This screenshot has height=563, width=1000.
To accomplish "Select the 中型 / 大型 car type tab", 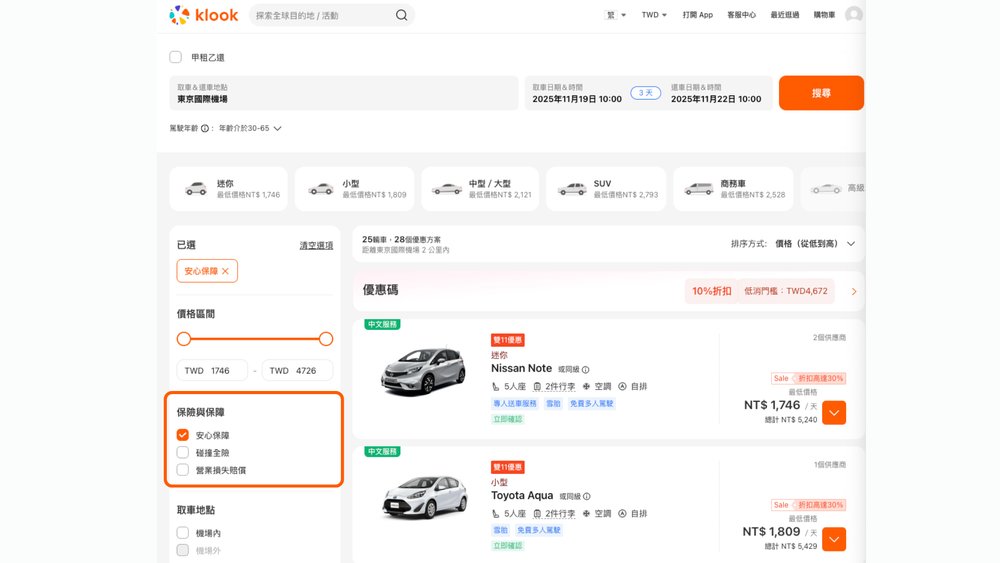I will tap(480, 189).
